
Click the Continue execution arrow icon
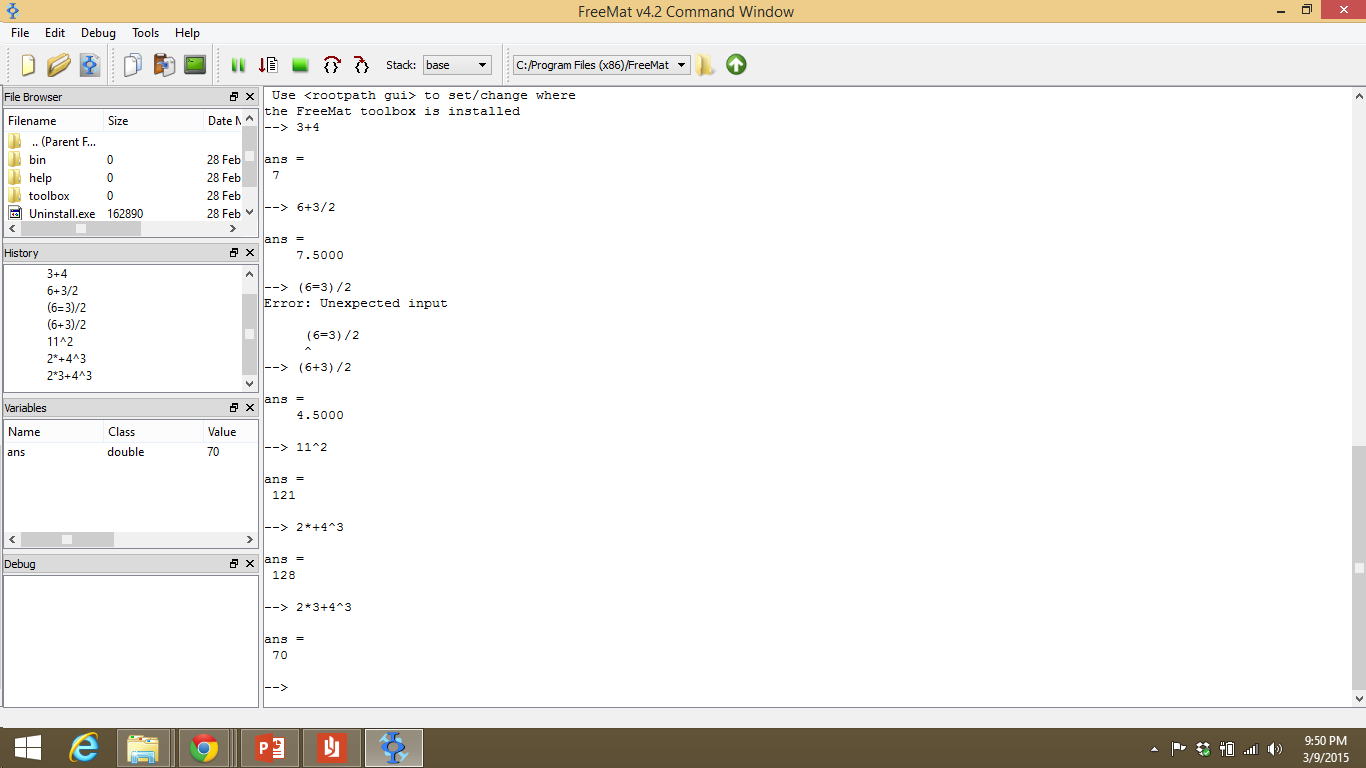(268, 65)
